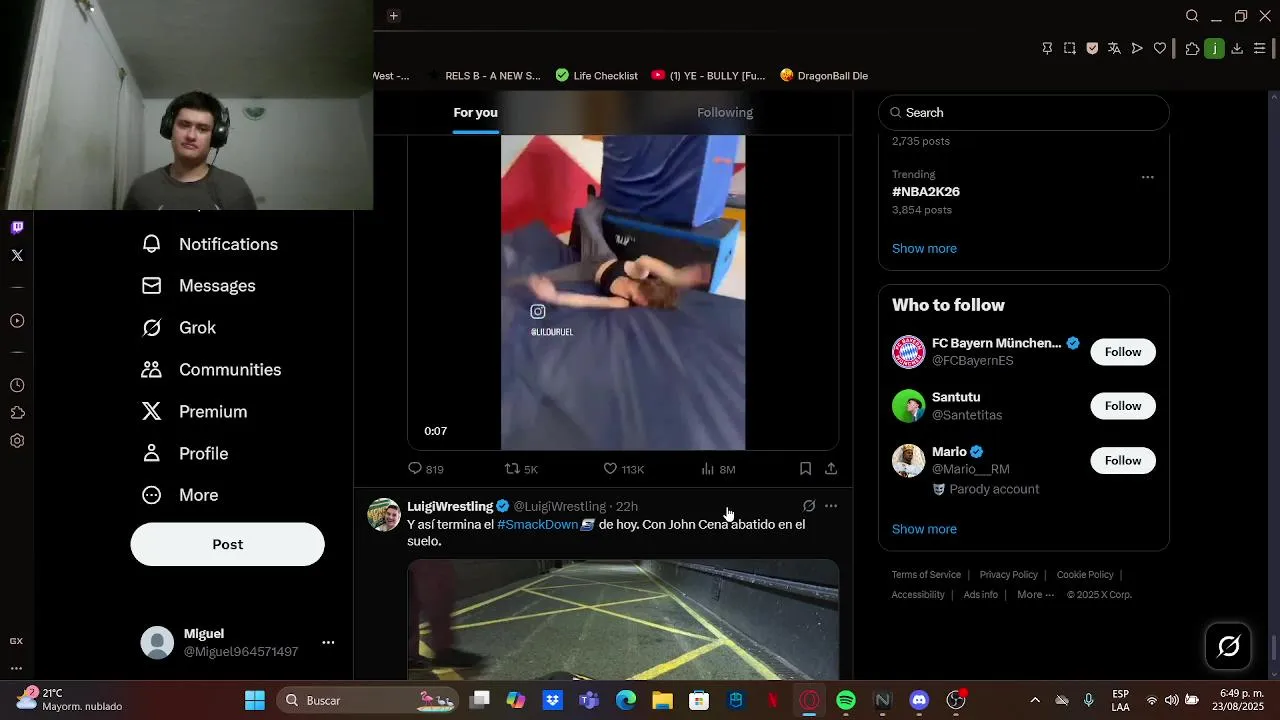This screenshot has width=1280, height=720.
Task: Open the #SmackDown hashtag link
Action: 537,524
